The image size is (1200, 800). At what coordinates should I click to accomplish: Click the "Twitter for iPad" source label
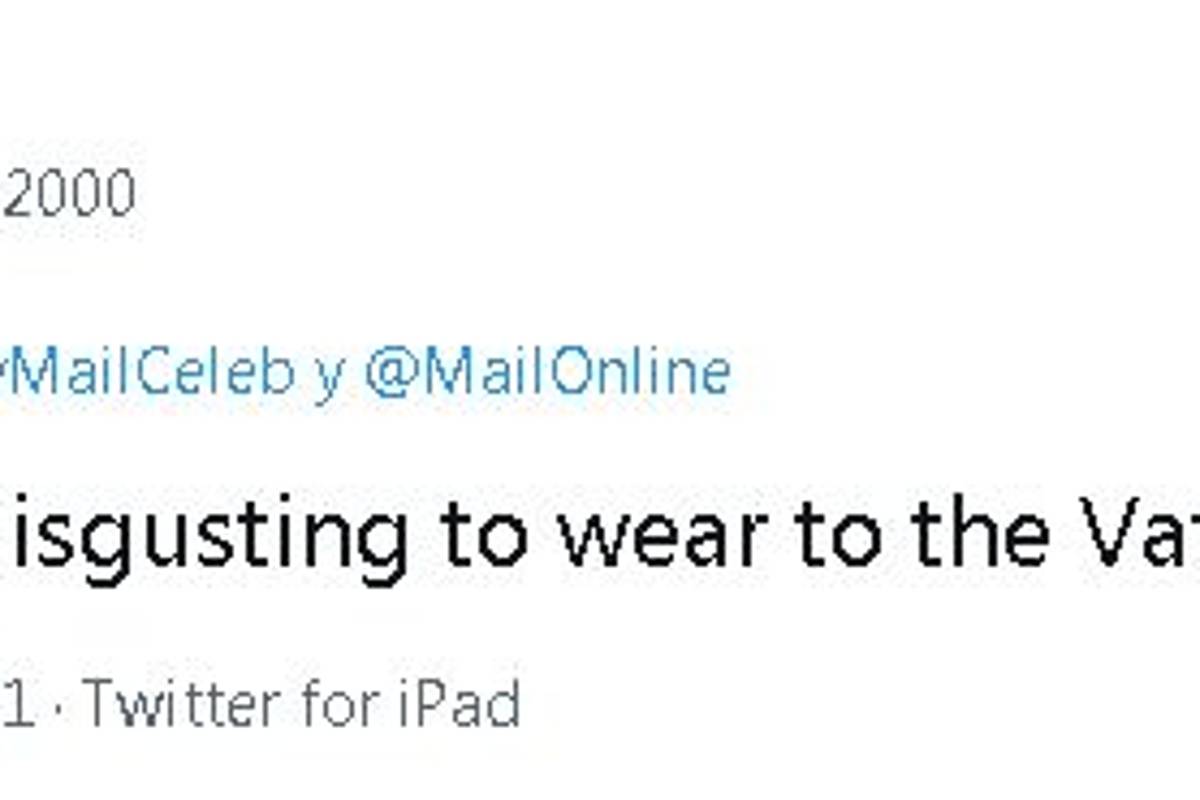[302, 704]
